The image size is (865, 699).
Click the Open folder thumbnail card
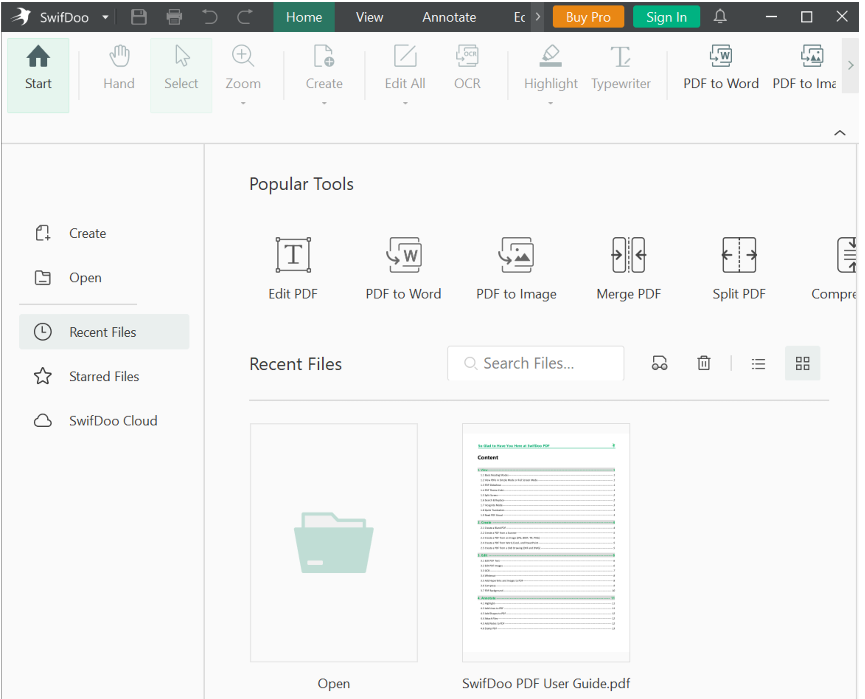point(334,542)
